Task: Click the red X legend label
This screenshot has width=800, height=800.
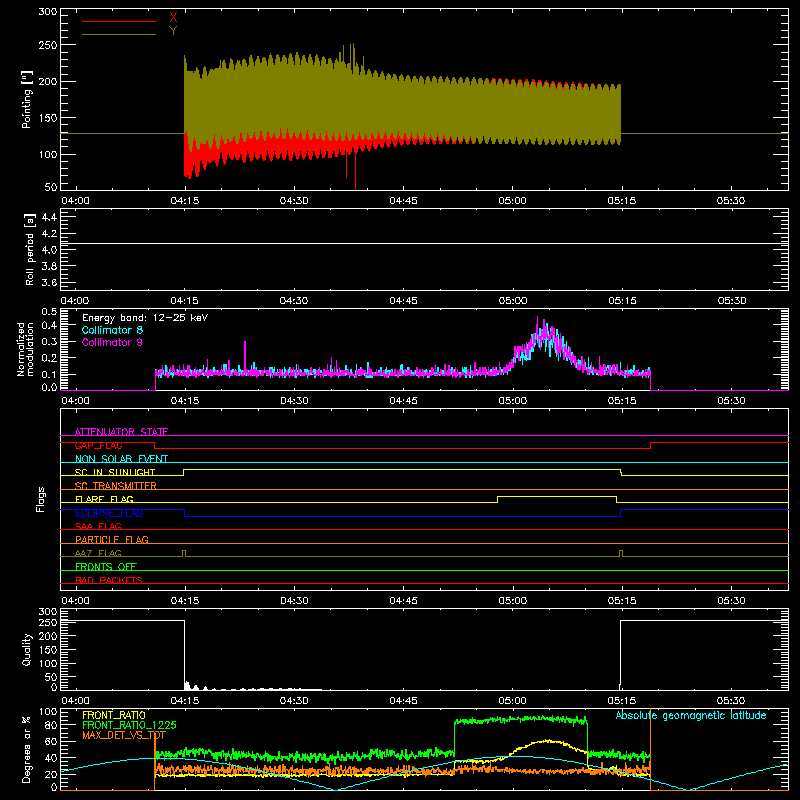Action: click(x=173, y=18)
